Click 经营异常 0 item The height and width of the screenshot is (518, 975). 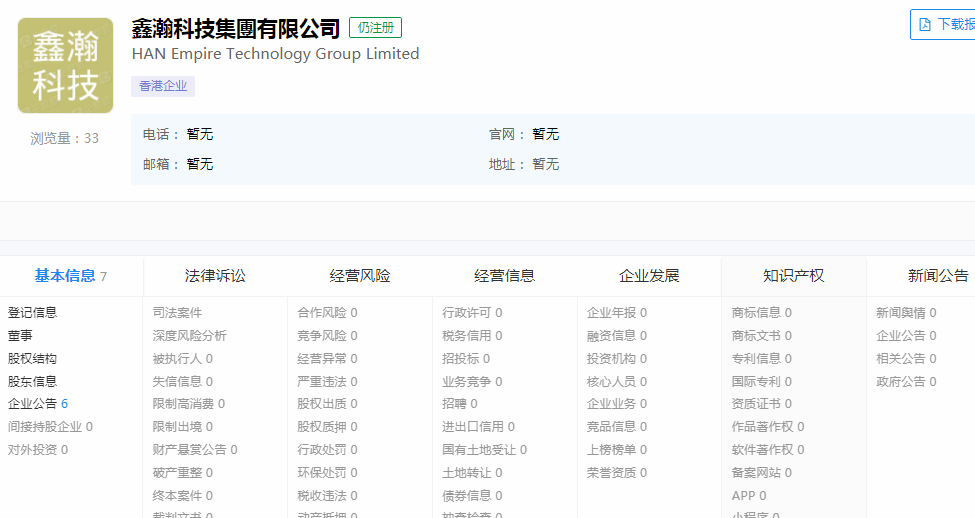pos(328,359)
